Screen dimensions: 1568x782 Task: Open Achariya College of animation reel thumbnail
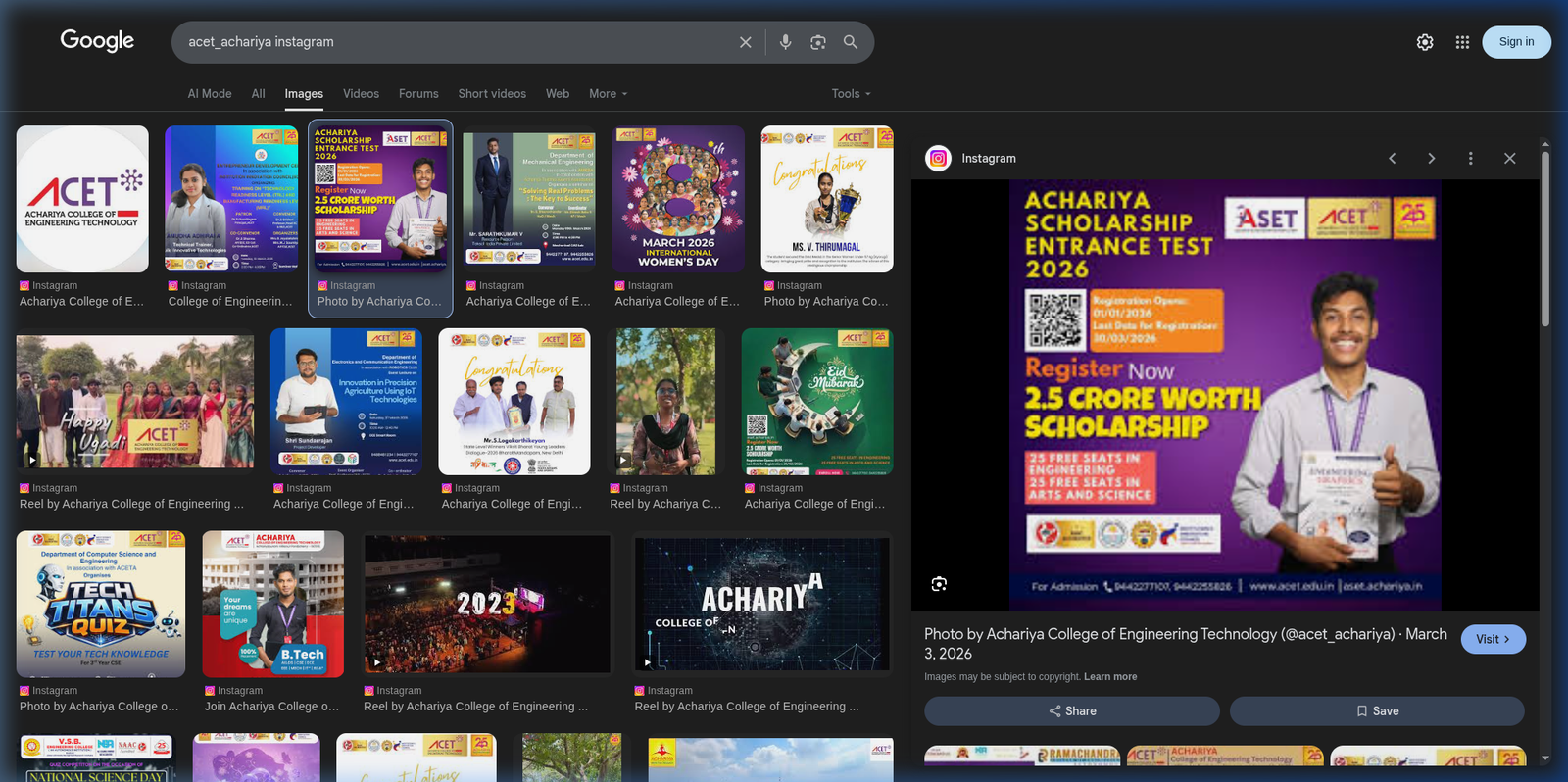(762, 605)
